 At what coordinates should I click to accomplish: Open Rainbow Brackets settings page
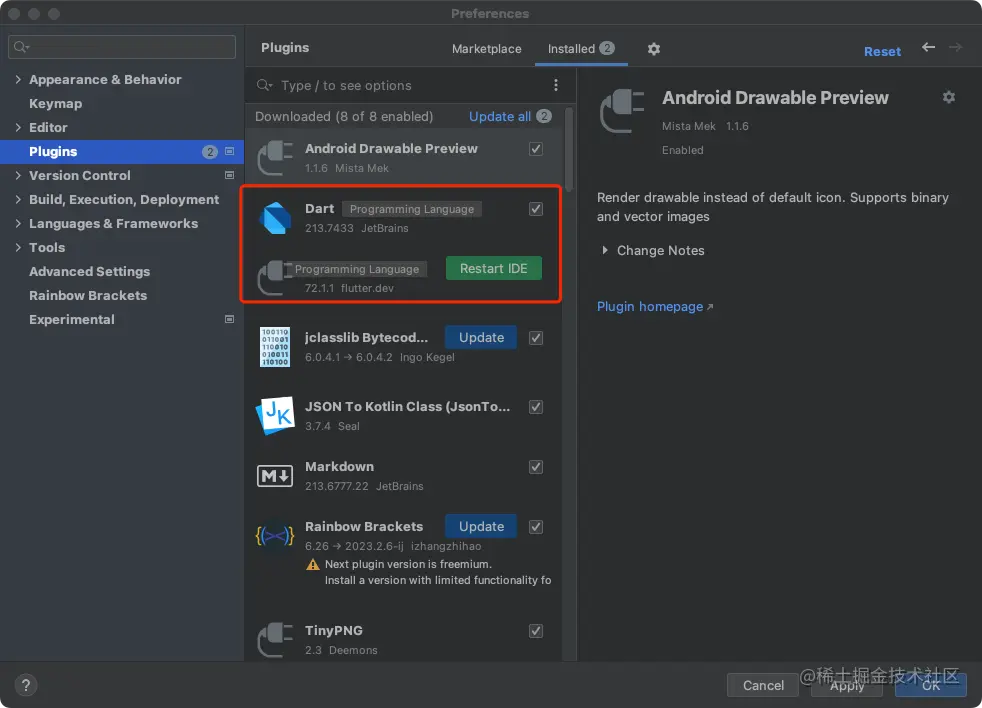point(88,295)
